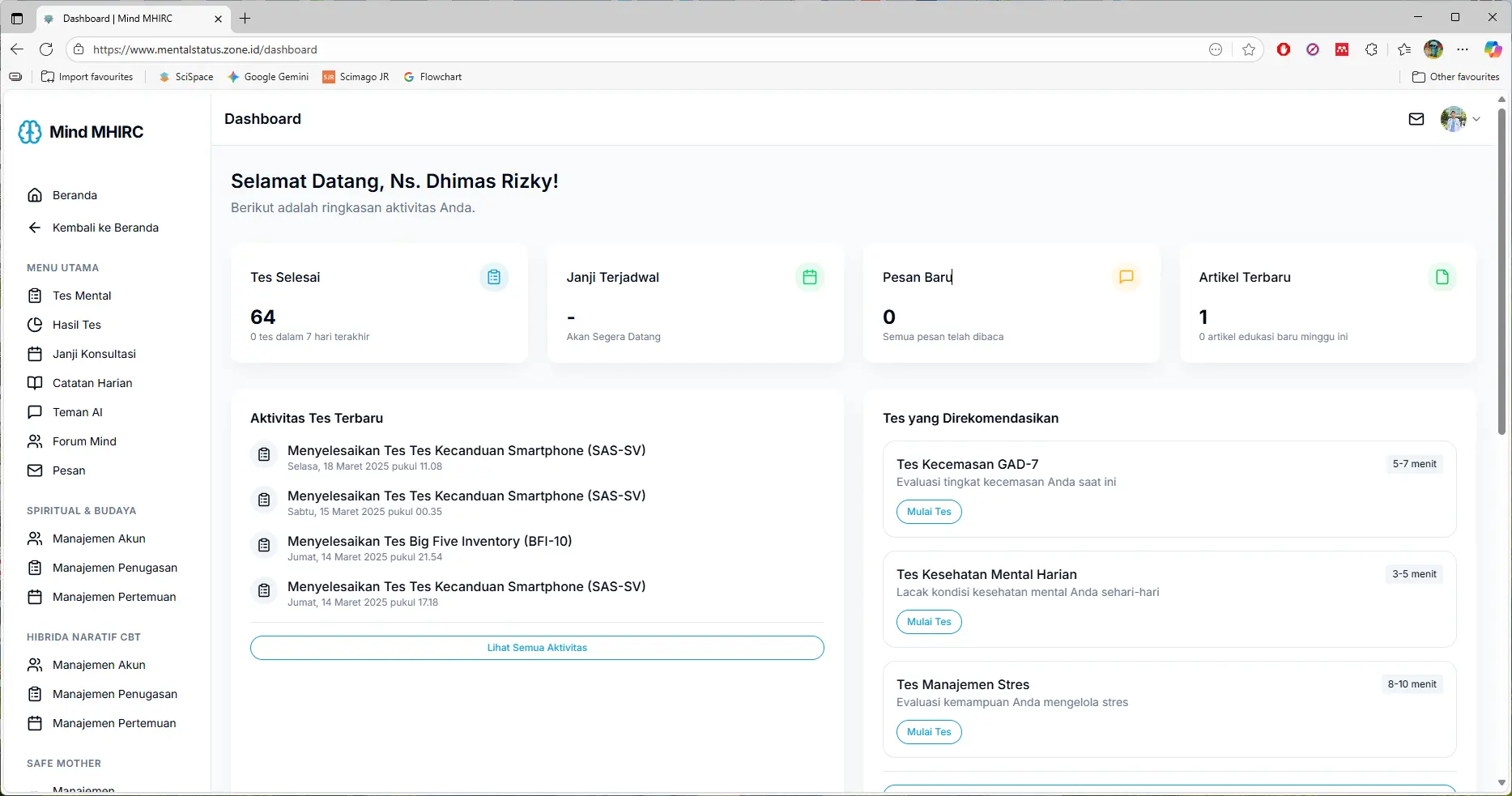Click the 3-5 menit duration badge
This screenshot has height=796, width=1512.
point(1414,574)
